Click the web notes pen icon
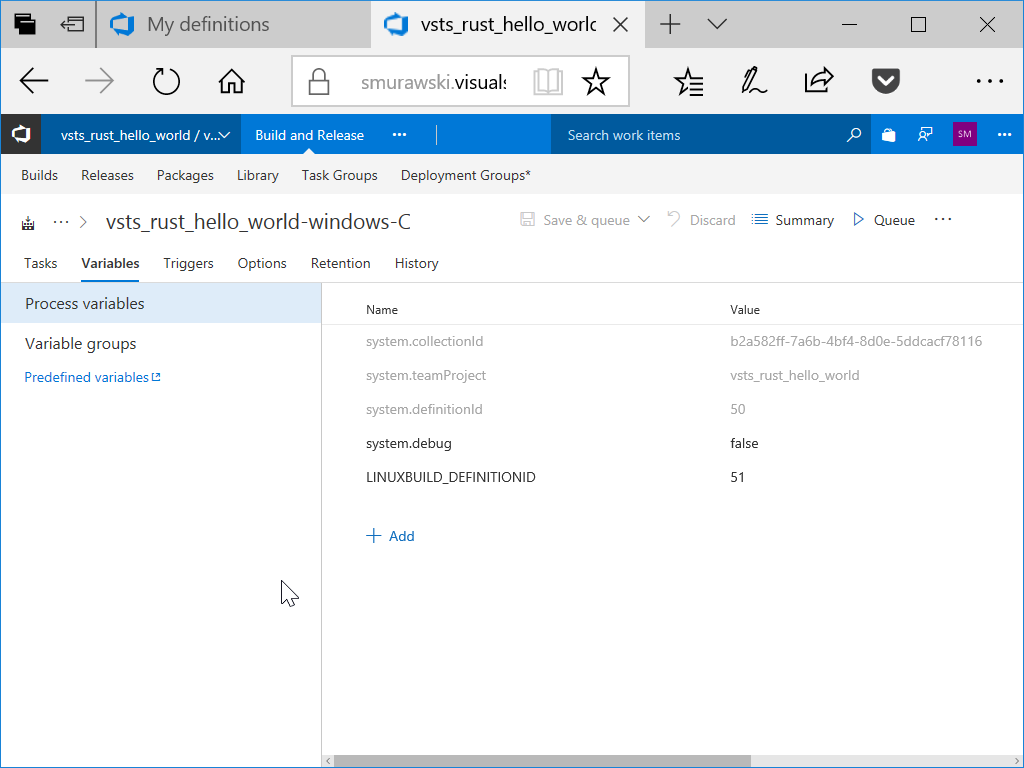The image size is (1024, 768). 754,81
